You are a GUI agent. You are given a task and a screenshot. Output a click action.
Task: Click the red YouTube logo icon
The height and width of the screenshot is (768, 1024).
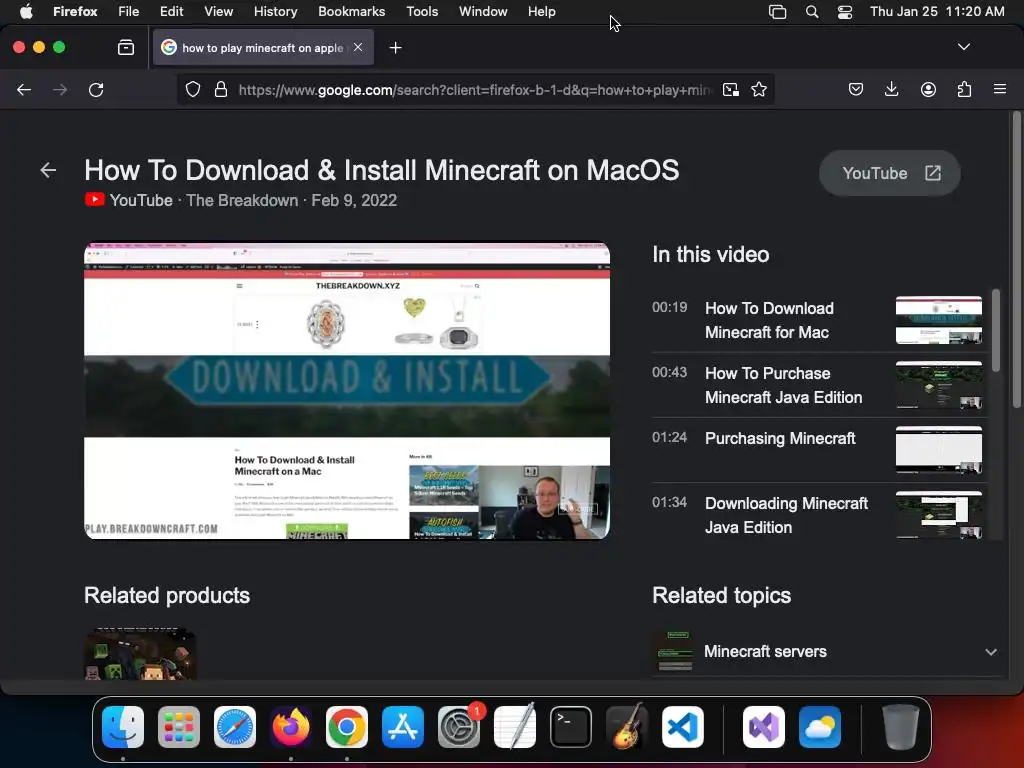point(95,200)
